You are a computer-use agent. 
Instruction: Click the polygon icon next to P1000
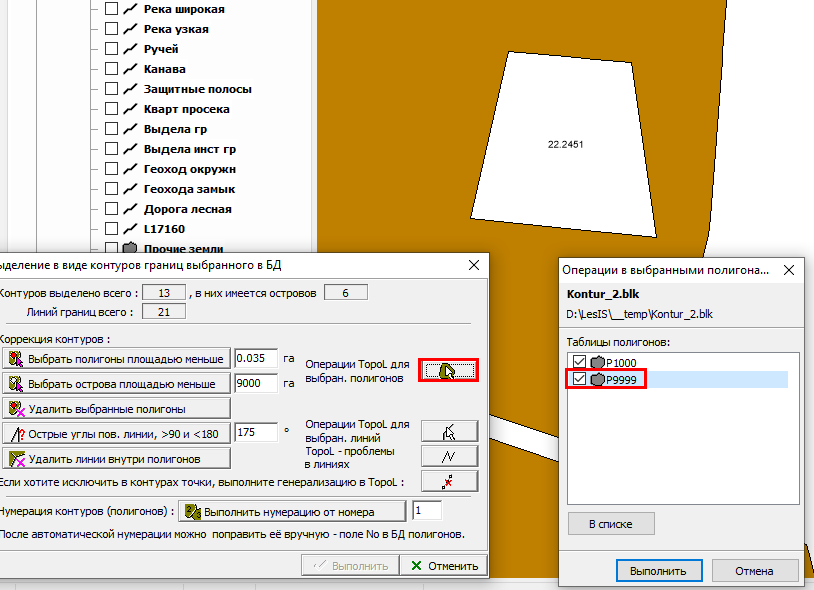598,362
